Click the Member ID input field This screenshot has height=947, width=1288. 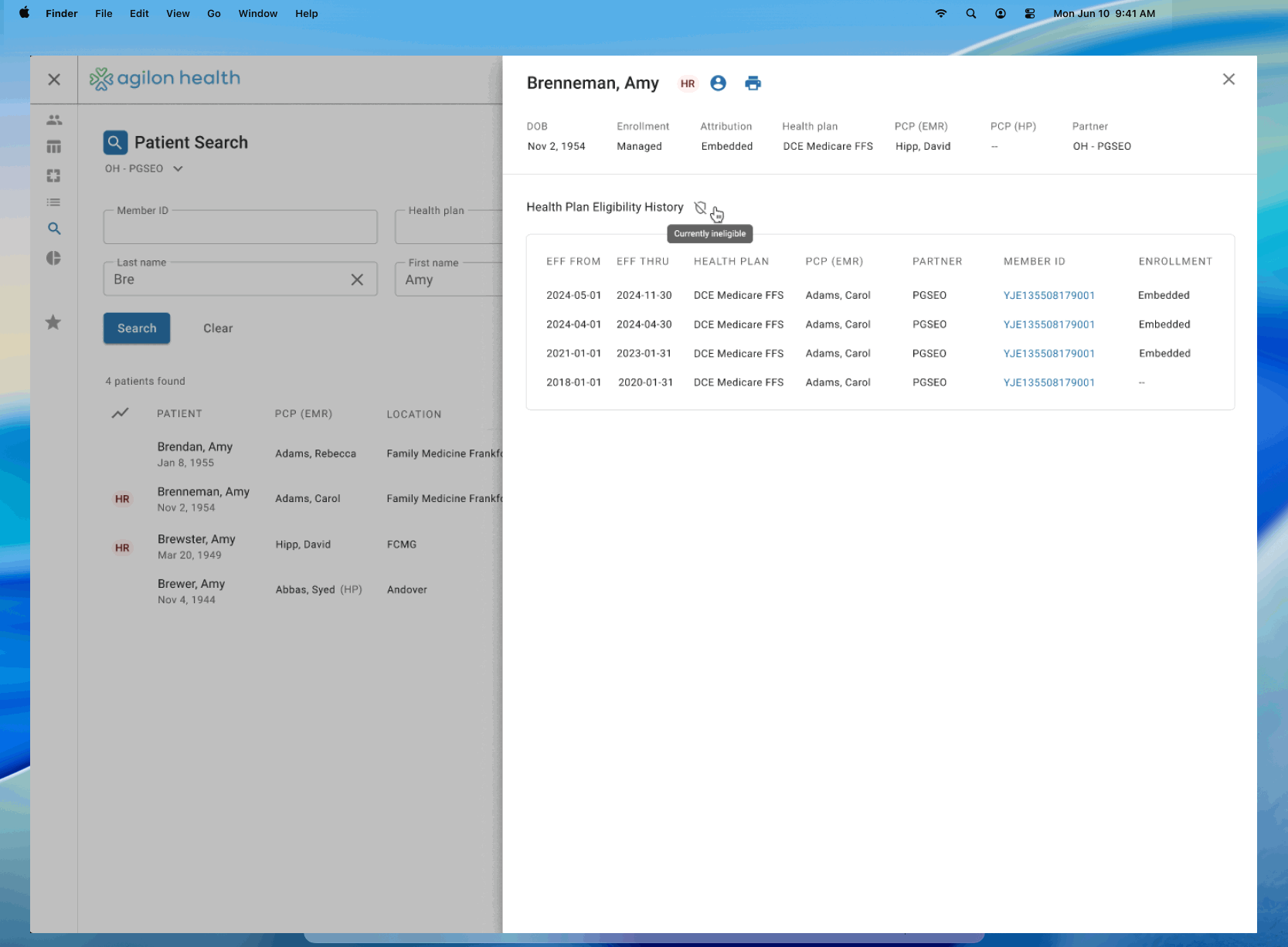240,227
